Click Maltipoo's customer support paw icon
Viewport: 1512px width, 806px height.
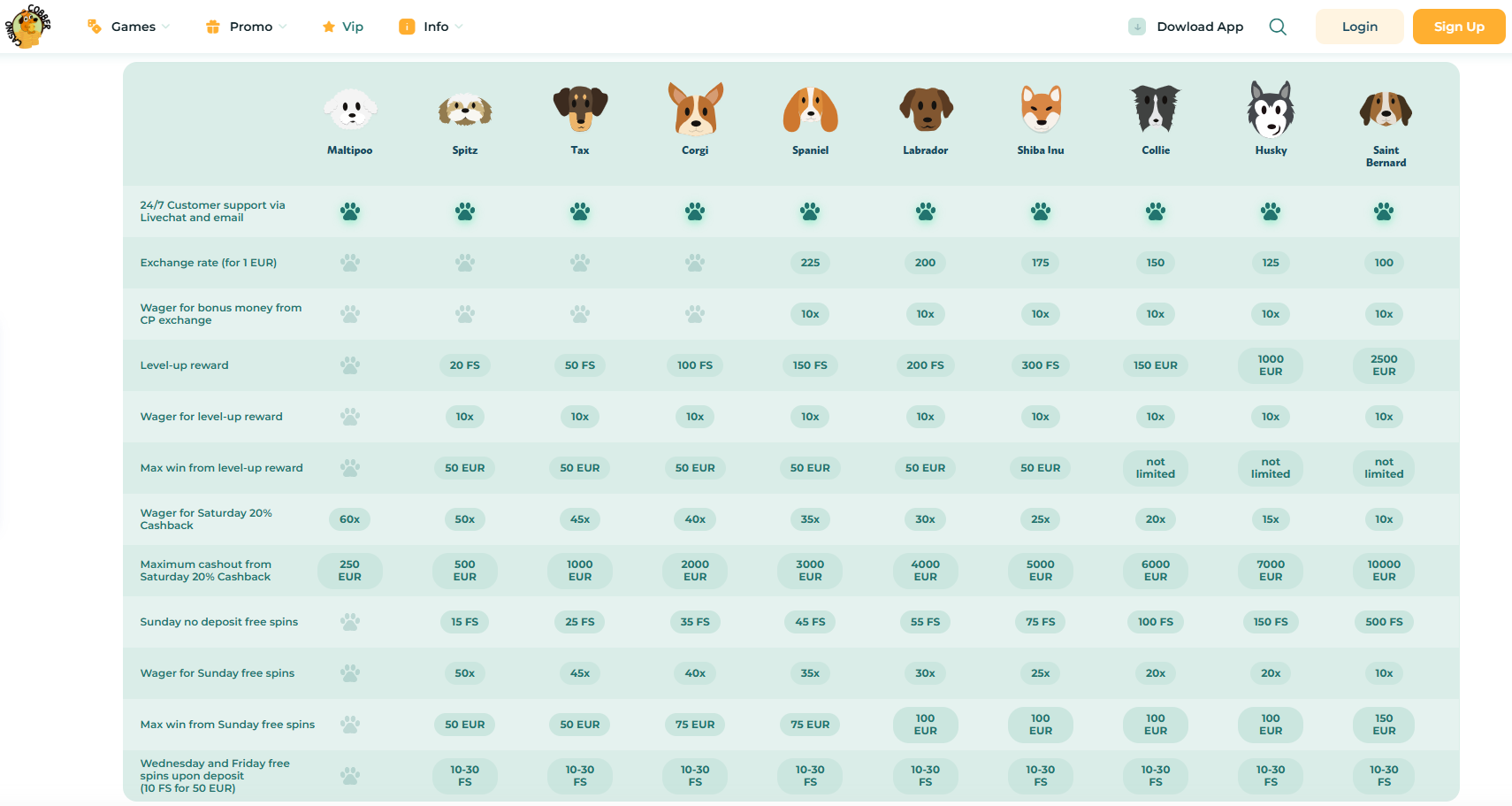pos(350,211)
